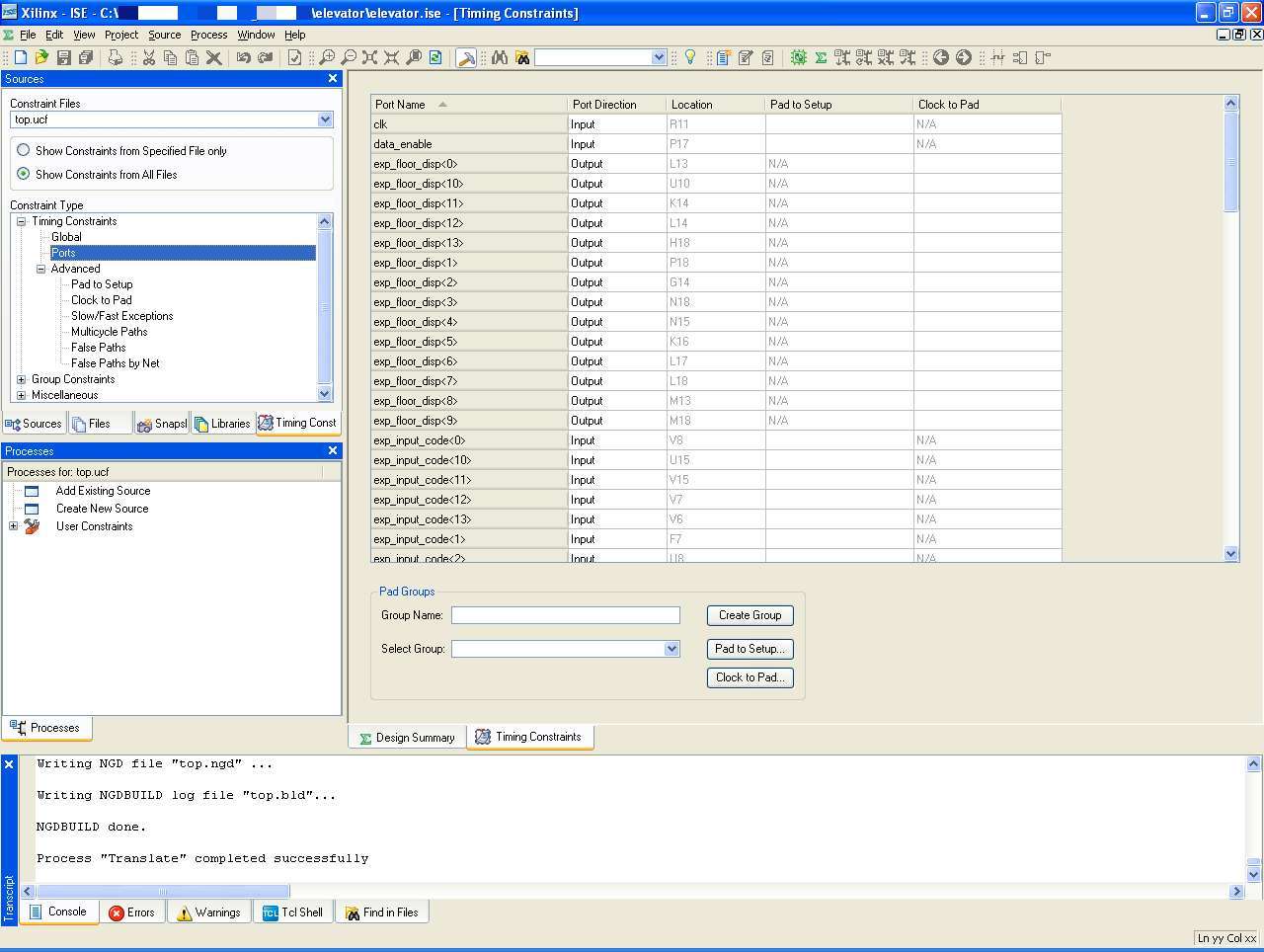This screenshot has height=952, width=1264.
Task: Open the Select Group dropdown
Action: tap(671, 649)
